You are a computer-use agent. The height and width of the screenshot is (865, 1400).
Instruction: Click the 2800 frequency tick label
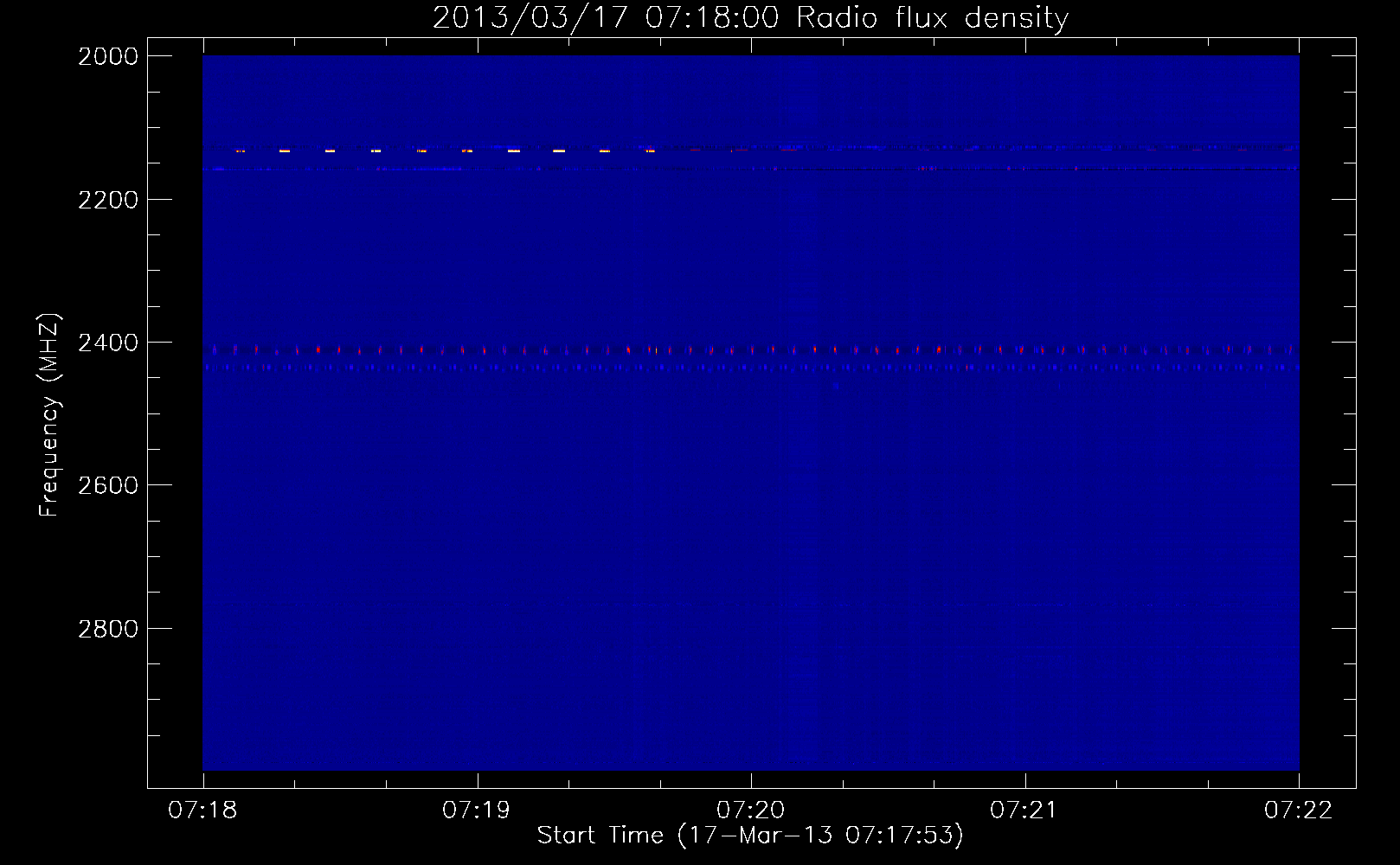[108, 629]
